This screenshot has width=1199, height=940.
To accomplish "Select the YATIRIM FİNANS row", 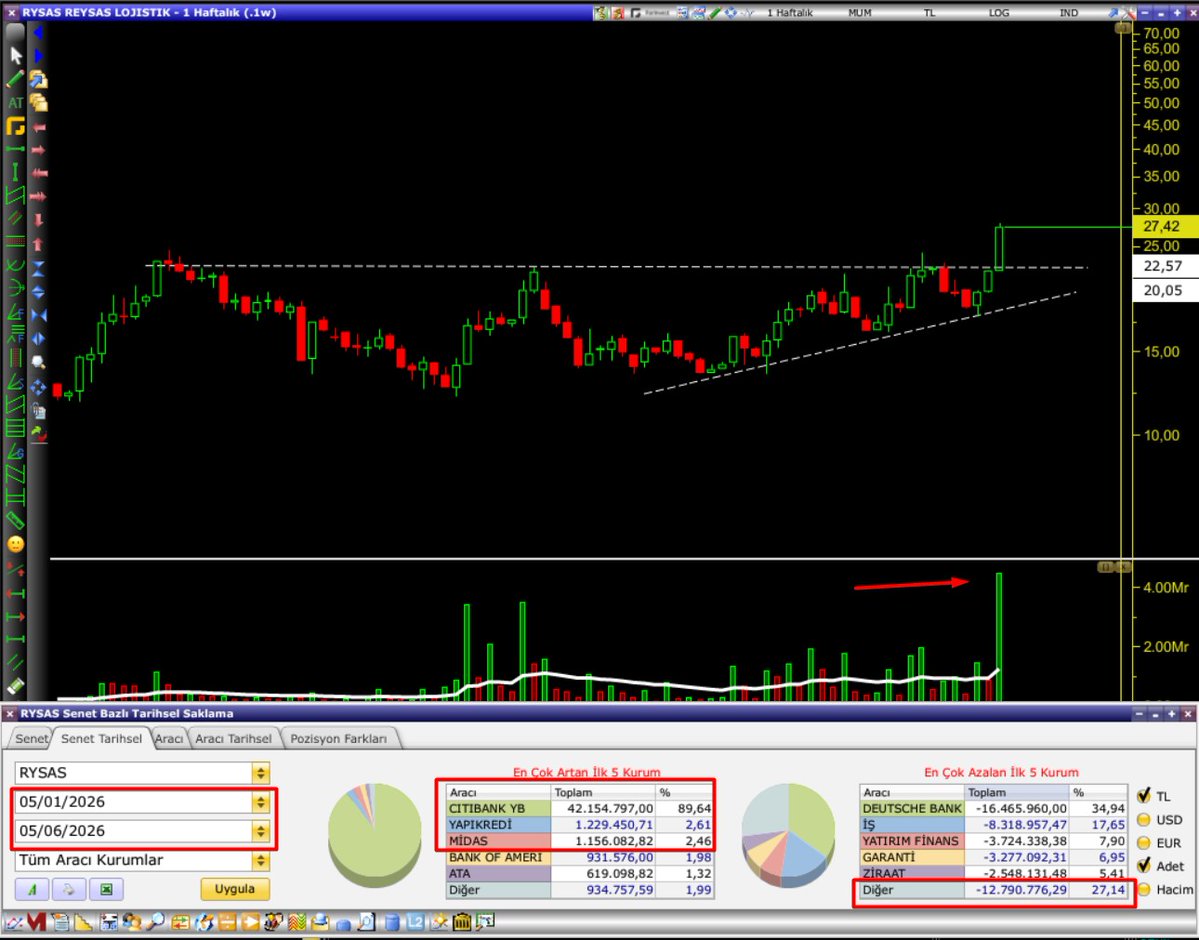I will tap(993, 841).
